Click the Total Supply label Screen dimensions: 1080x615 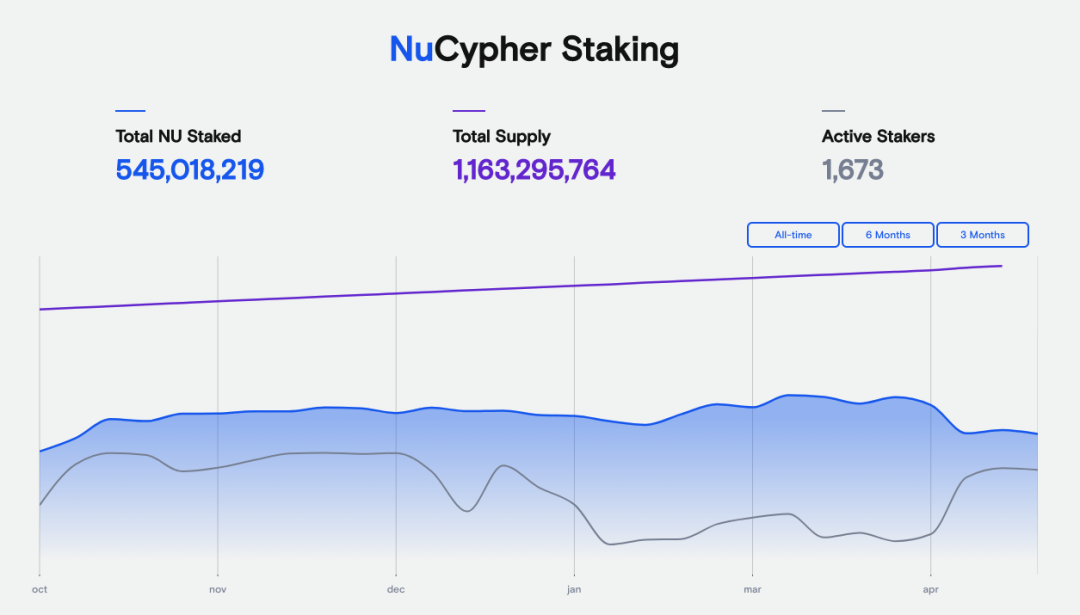[x=501, y=136]
